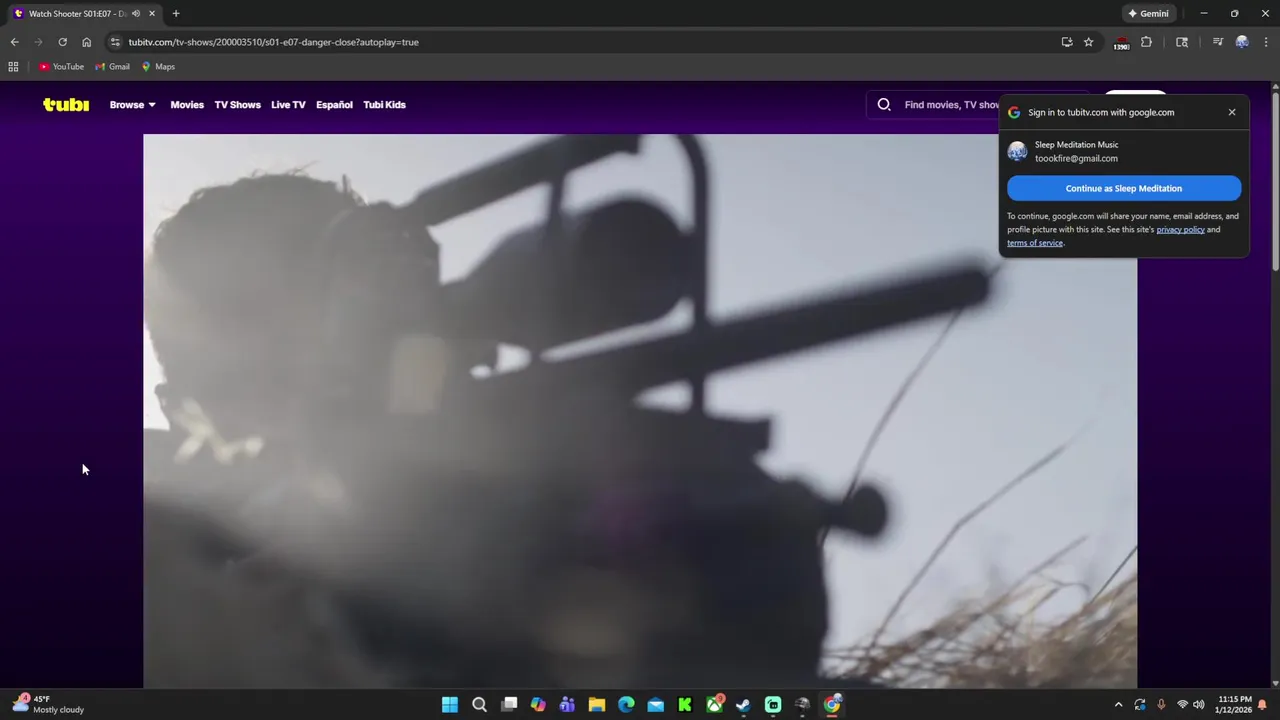This screenshot has width=1280, height=720.
Task: Open File Explorer from taskbar
Action: pos(597,705)
